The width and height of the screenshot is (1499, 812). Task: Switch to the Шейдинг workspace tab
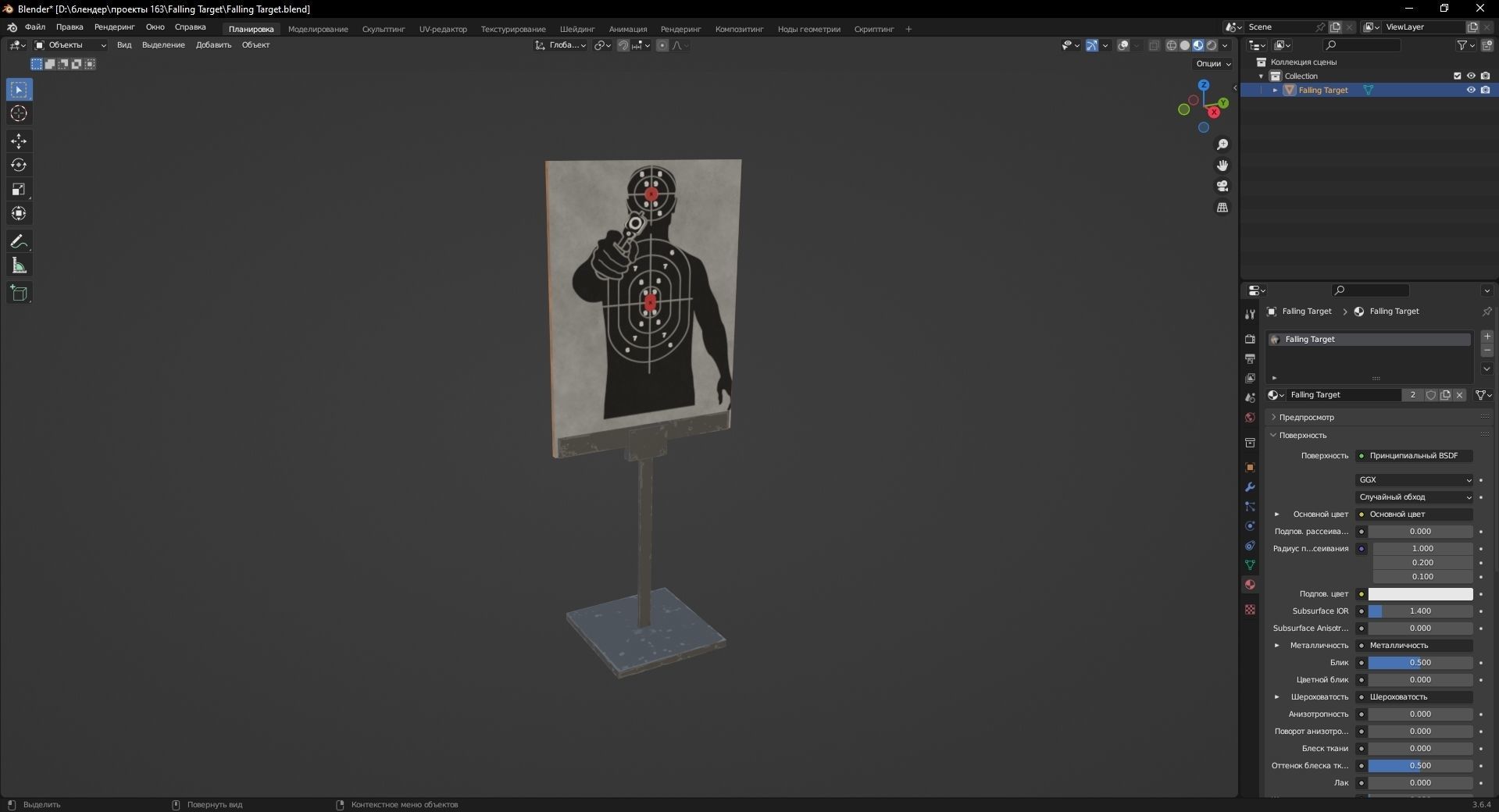[577, 30]
